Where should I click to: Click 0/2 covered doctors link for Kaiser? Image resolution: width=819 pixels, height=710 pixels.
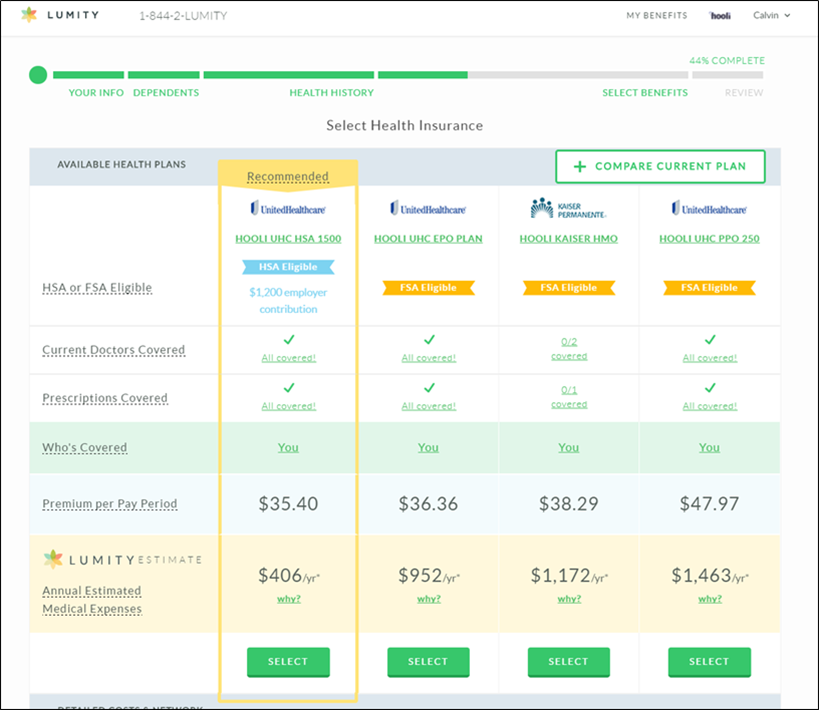tap(568, 348)
